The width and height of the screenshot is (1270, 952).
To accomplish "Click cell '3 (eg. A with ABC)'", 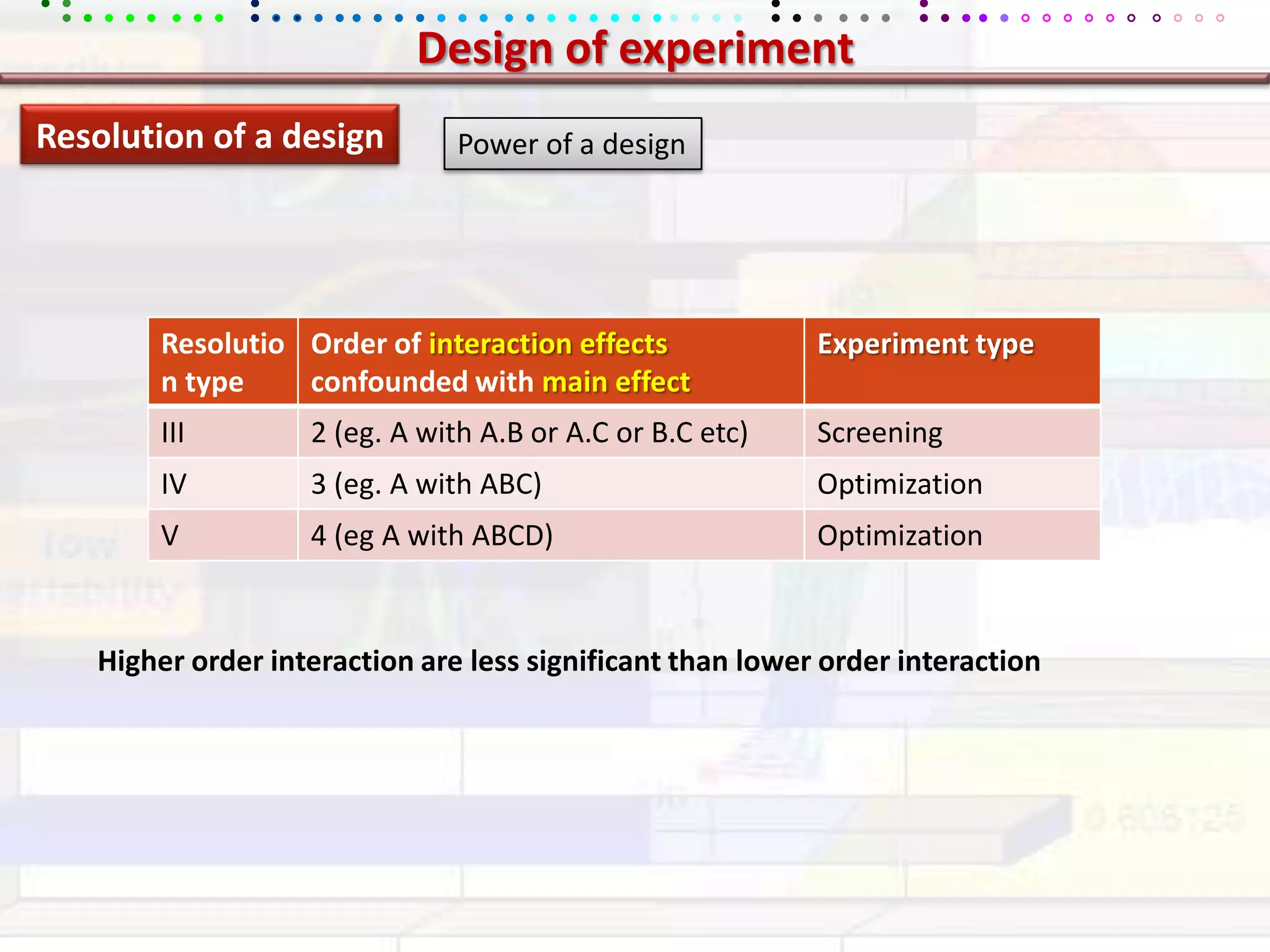I will (x=551, y=484).
